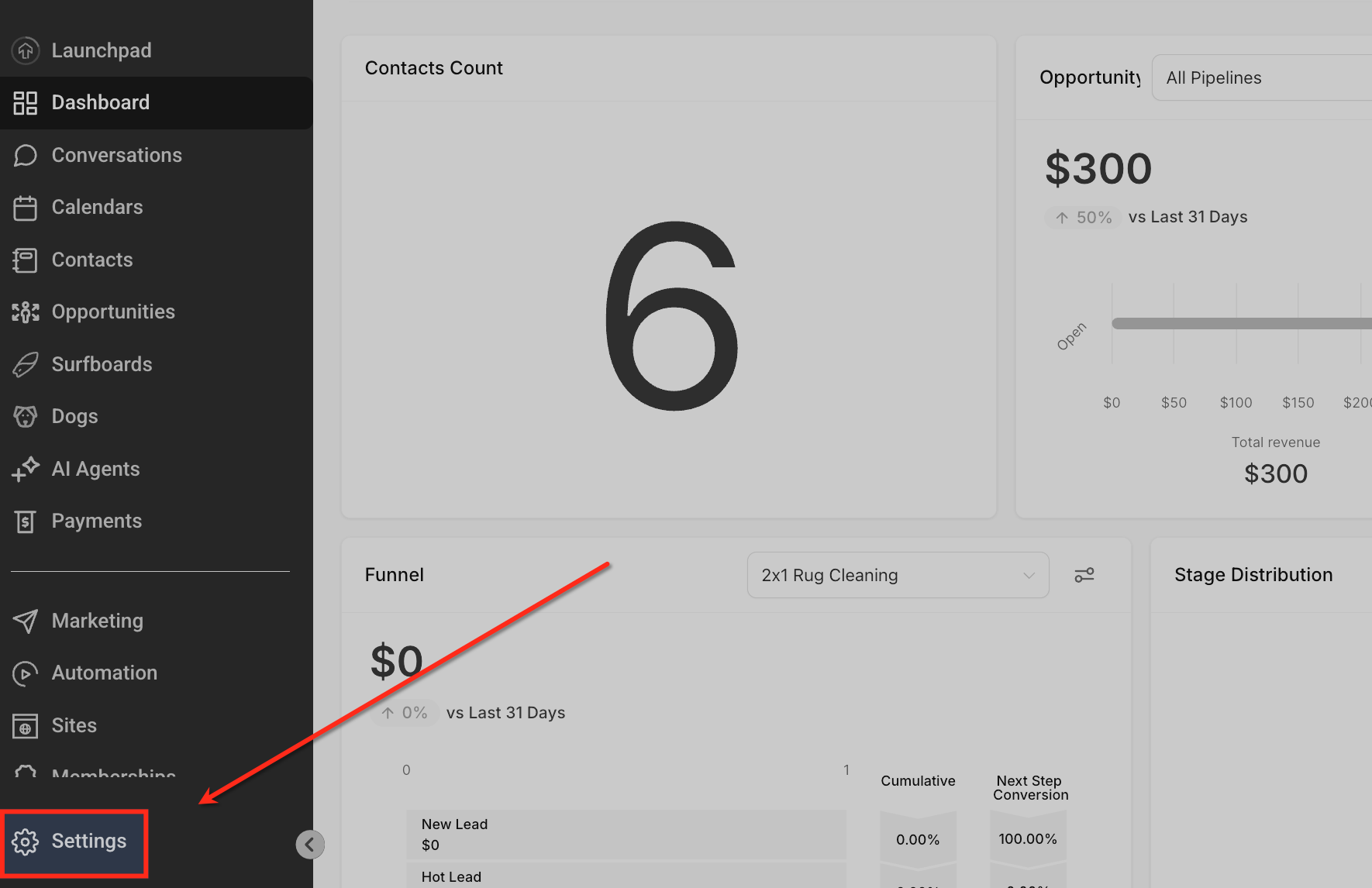Open the Surfboards icon
1372x888 pixels.
[26, 364]
